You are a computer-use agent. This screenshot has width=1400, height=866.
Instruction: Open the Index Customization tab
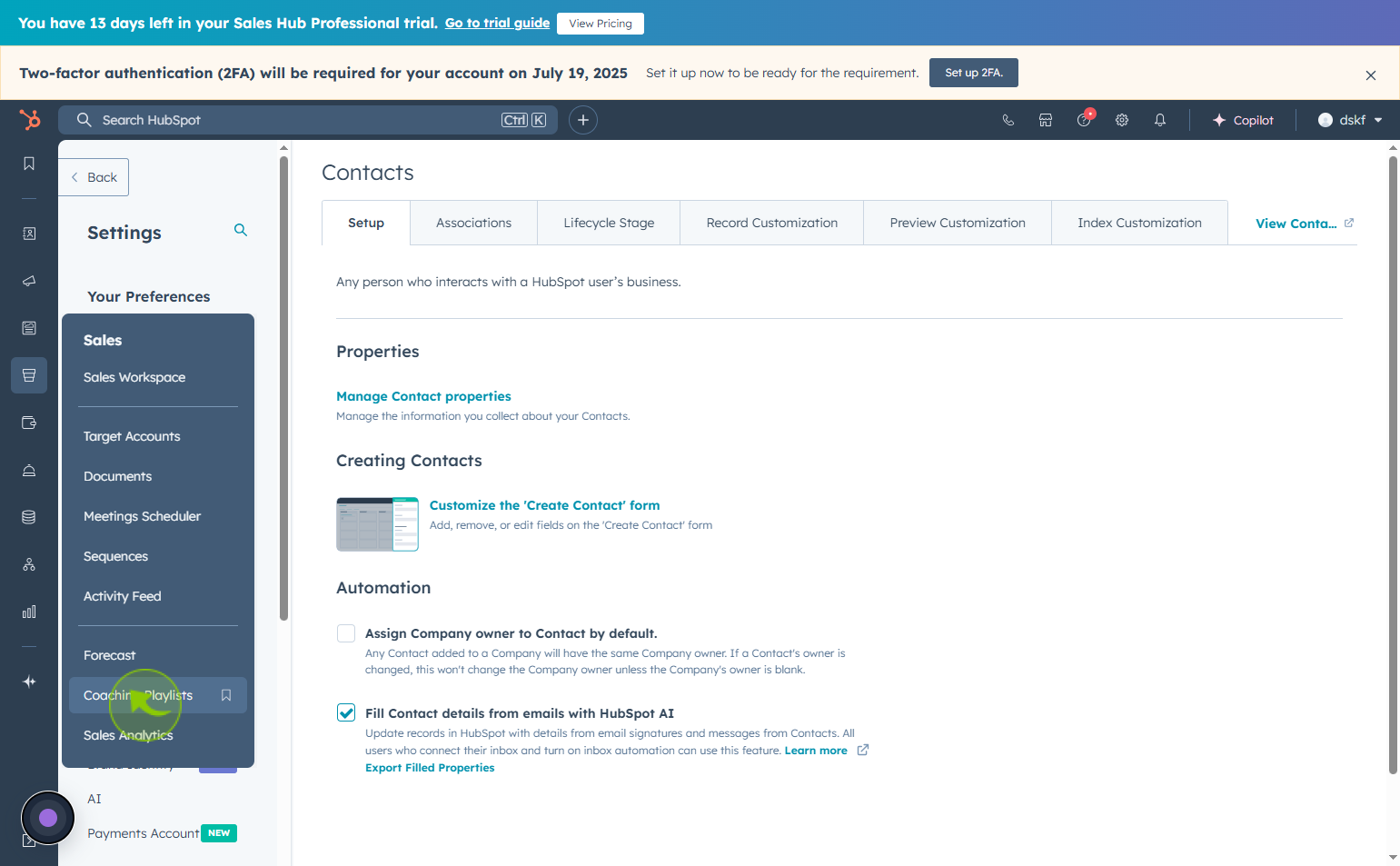tap(1139, 223)
